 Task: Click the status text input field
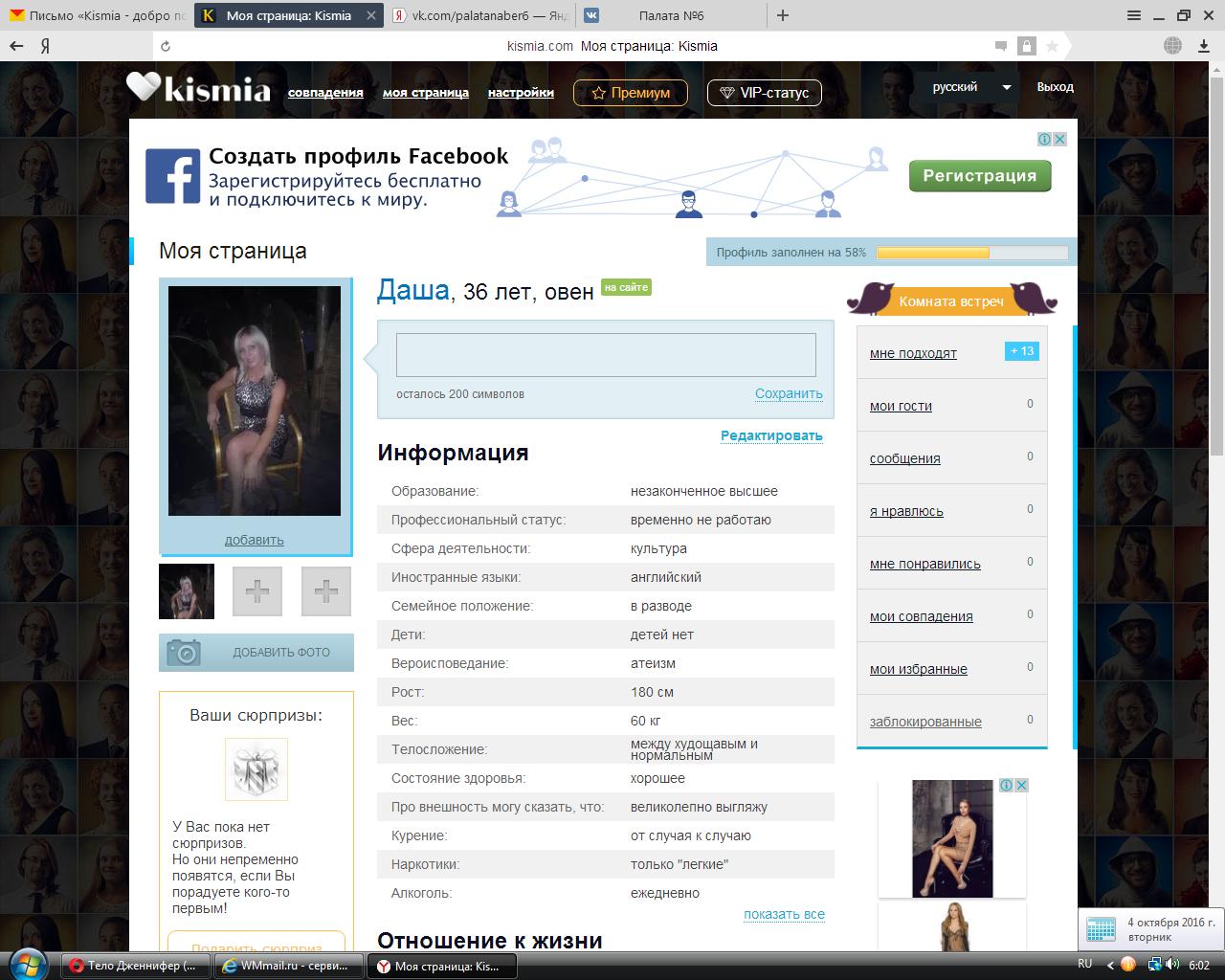pyautogui.click(x=606, y=355)
